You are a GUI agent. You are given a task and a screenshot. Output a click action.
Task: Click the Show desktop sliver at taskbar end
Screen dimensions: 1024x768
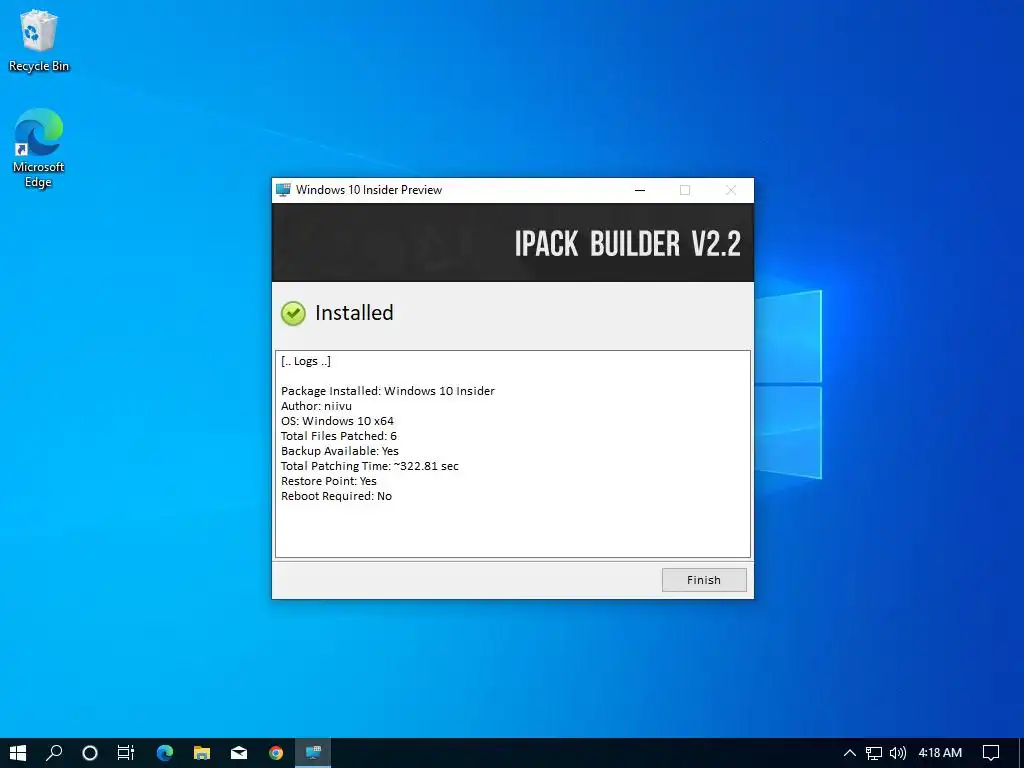[x=1021, y=753]
